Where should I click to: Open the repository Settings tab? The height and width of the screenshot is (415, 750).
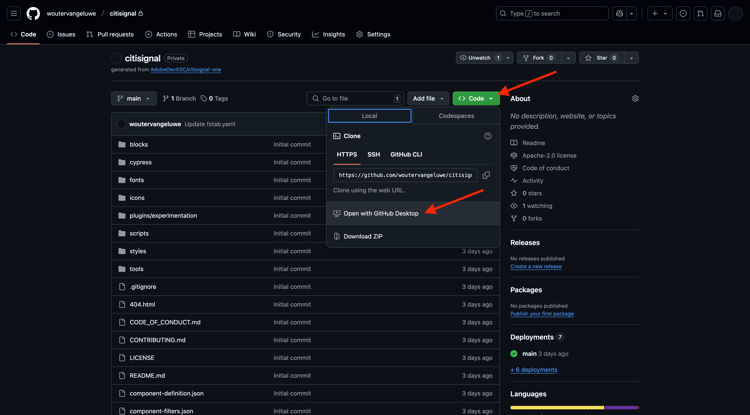pos(373,34)
